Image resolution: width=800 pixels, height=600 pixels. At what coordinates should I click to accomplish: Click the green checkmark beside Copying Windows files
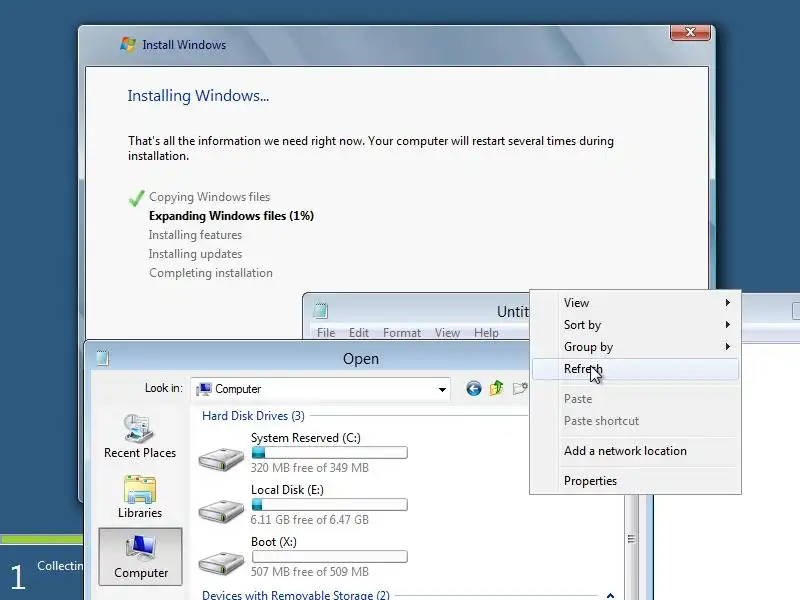tap(136, 198)
